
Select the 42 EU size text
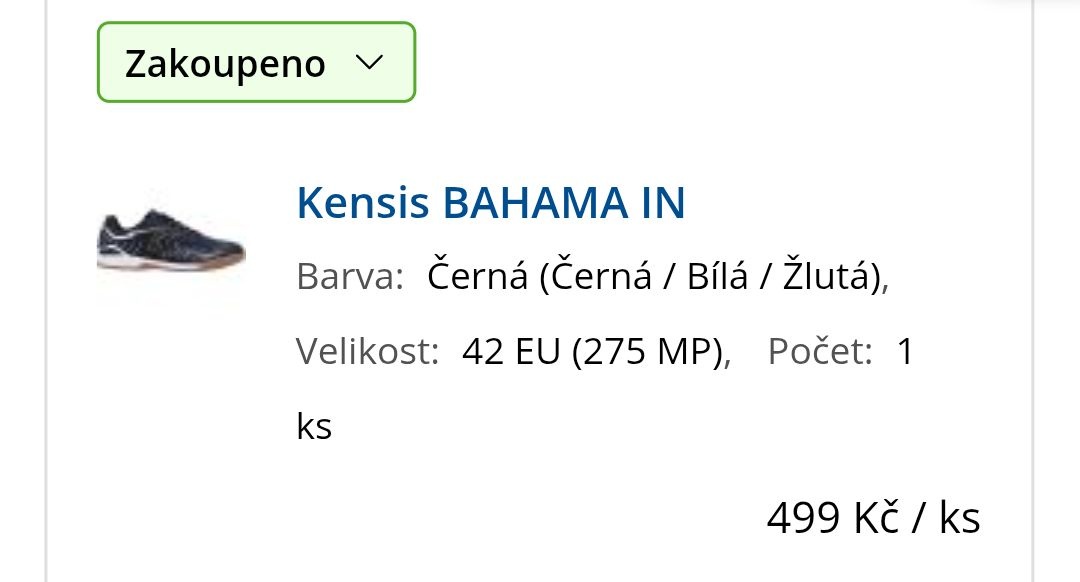[x=511, y=352]
